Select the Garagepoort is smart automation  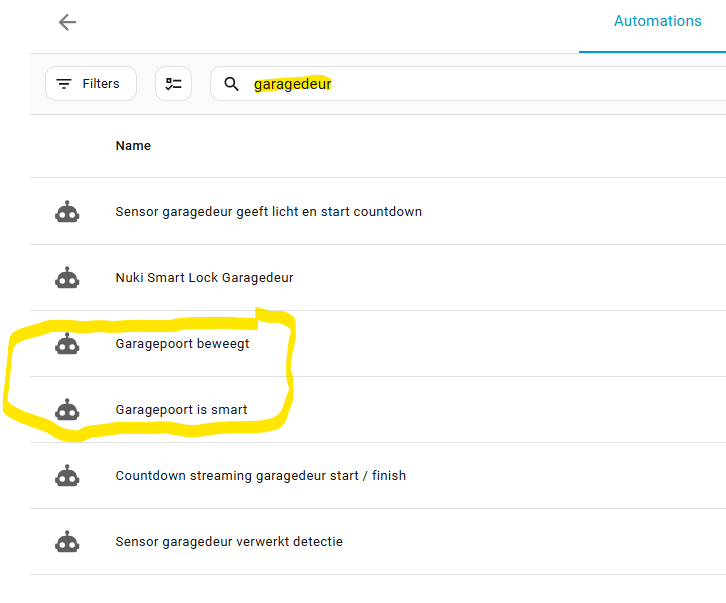point(181,410)
